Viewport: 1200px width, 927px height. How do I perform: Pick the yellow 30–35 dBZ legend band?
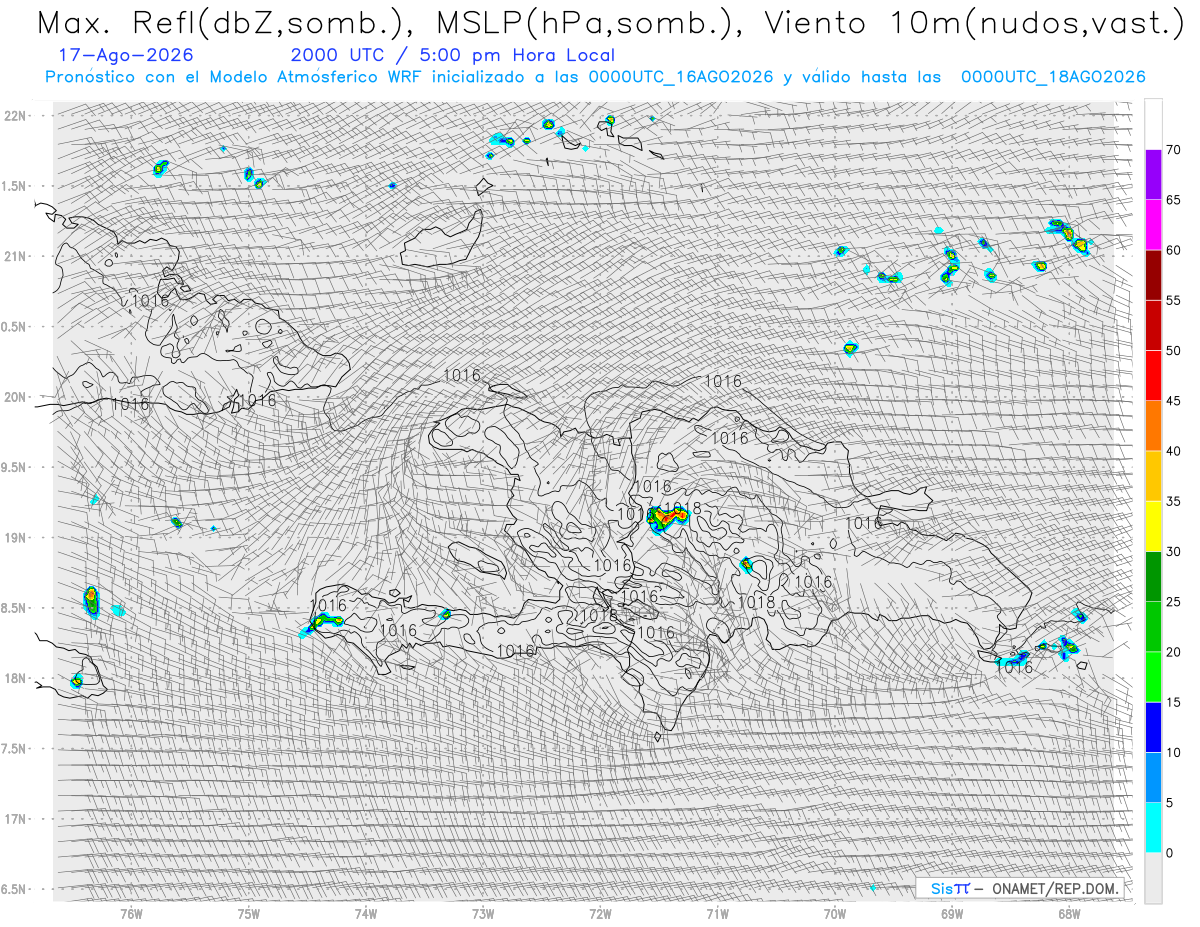1153,526
